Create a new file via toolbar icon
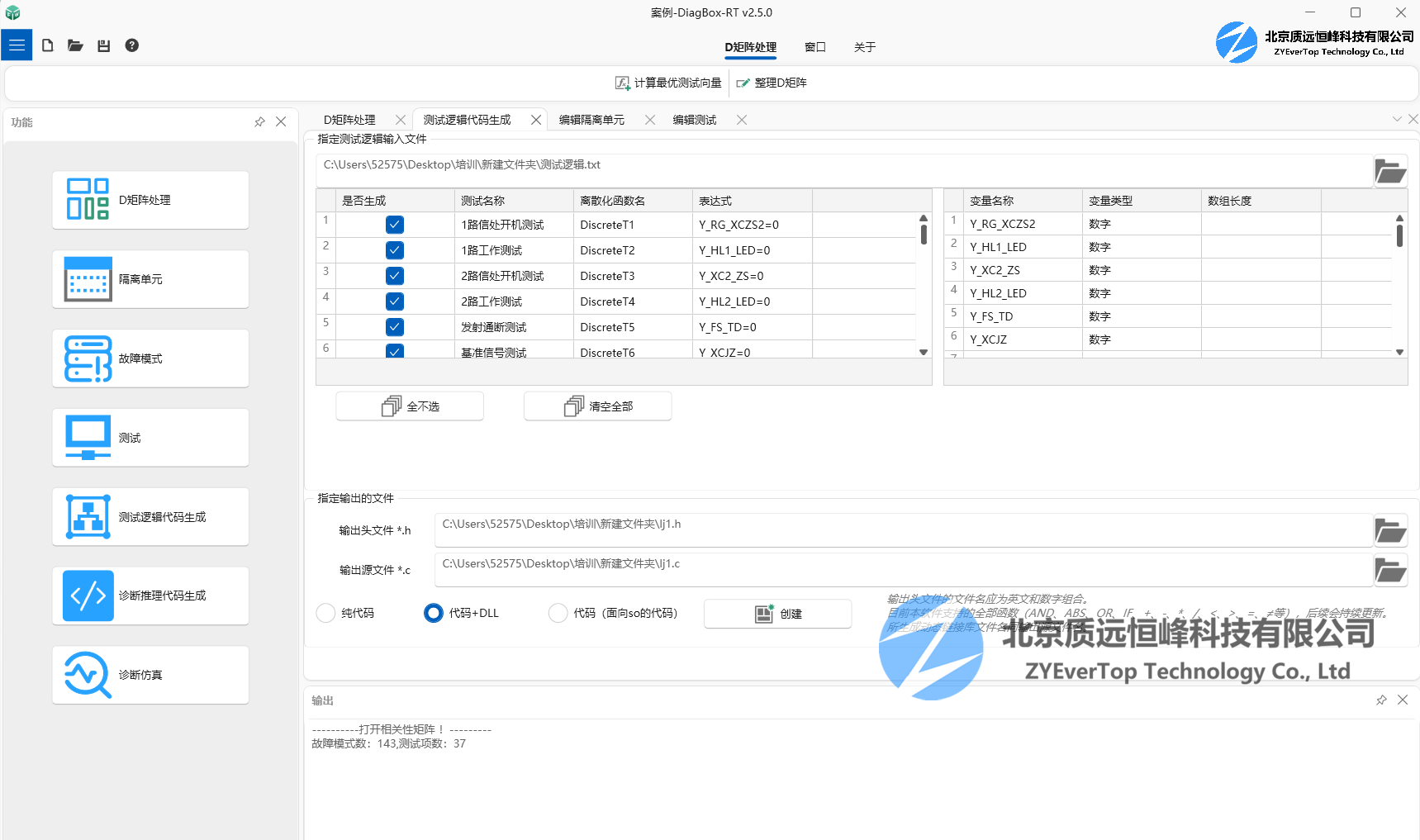1420x840 pixels. click(48, 45)
